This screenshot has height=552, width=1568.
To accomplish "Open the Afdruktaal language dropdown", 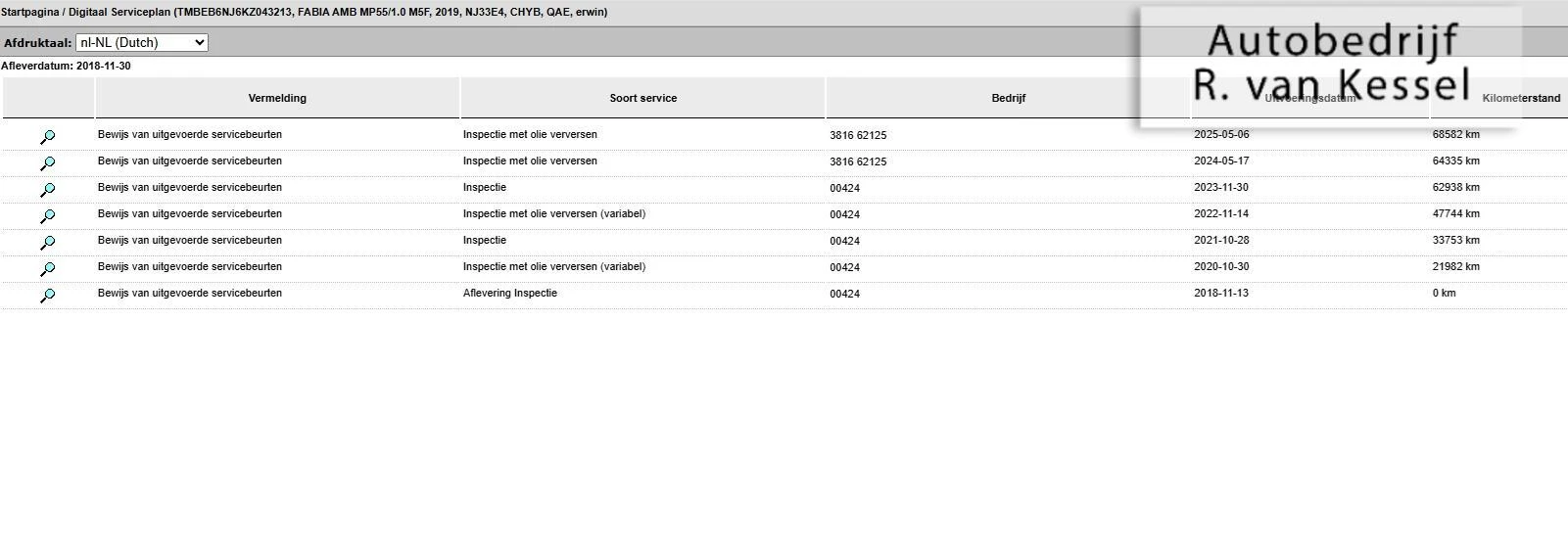I will pyautogui.click(x=142, y=43).
